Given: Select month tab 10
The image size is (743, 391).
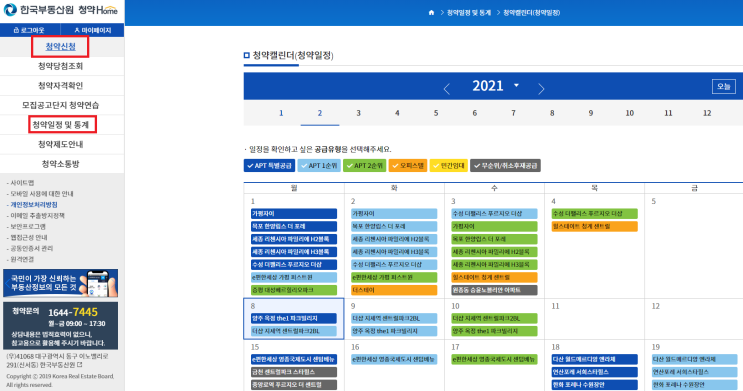Looking at the screenshot, I should (x=629, y=113).
